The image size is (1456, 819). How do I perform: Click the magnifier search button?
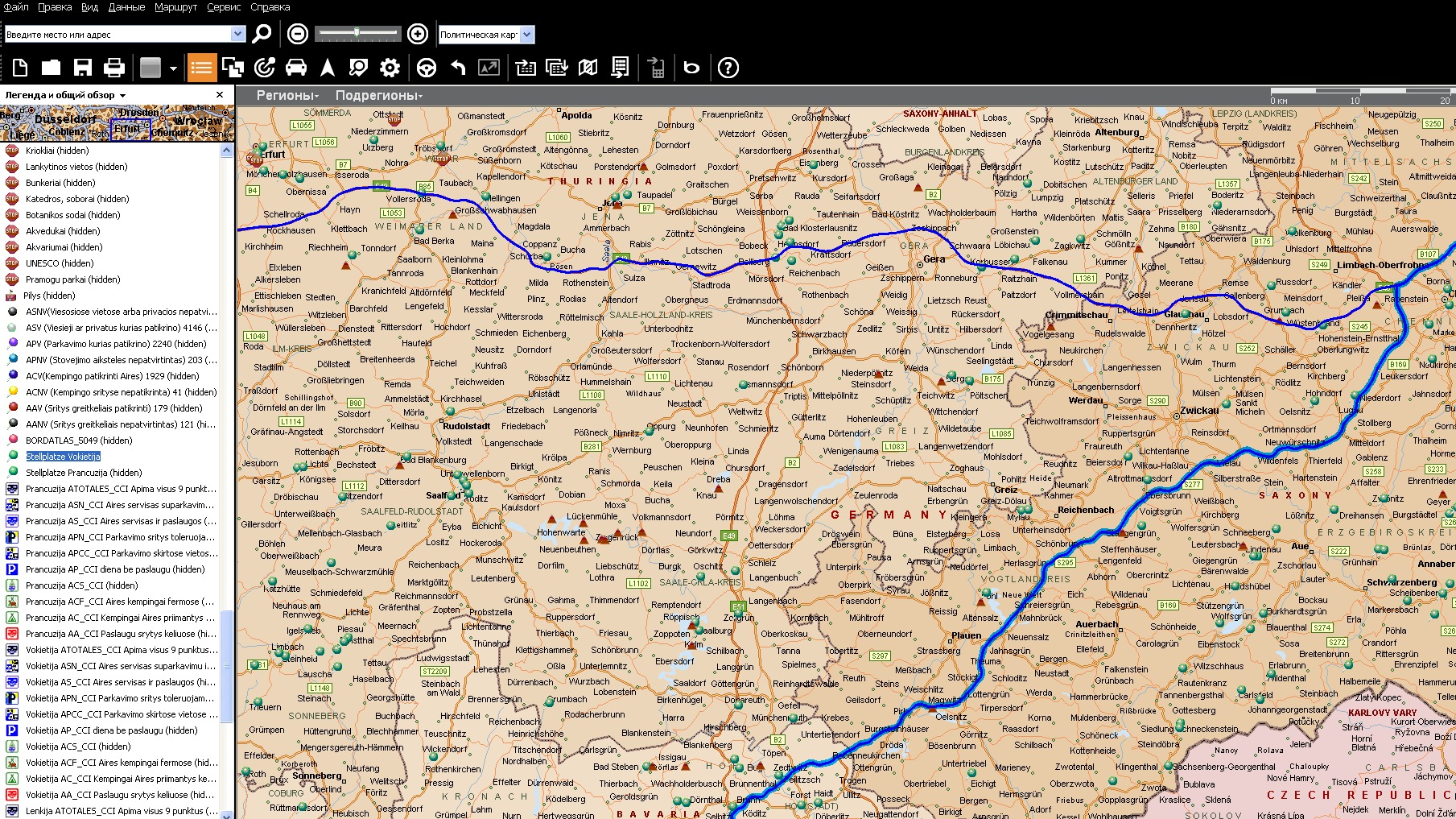click(262, 34)
